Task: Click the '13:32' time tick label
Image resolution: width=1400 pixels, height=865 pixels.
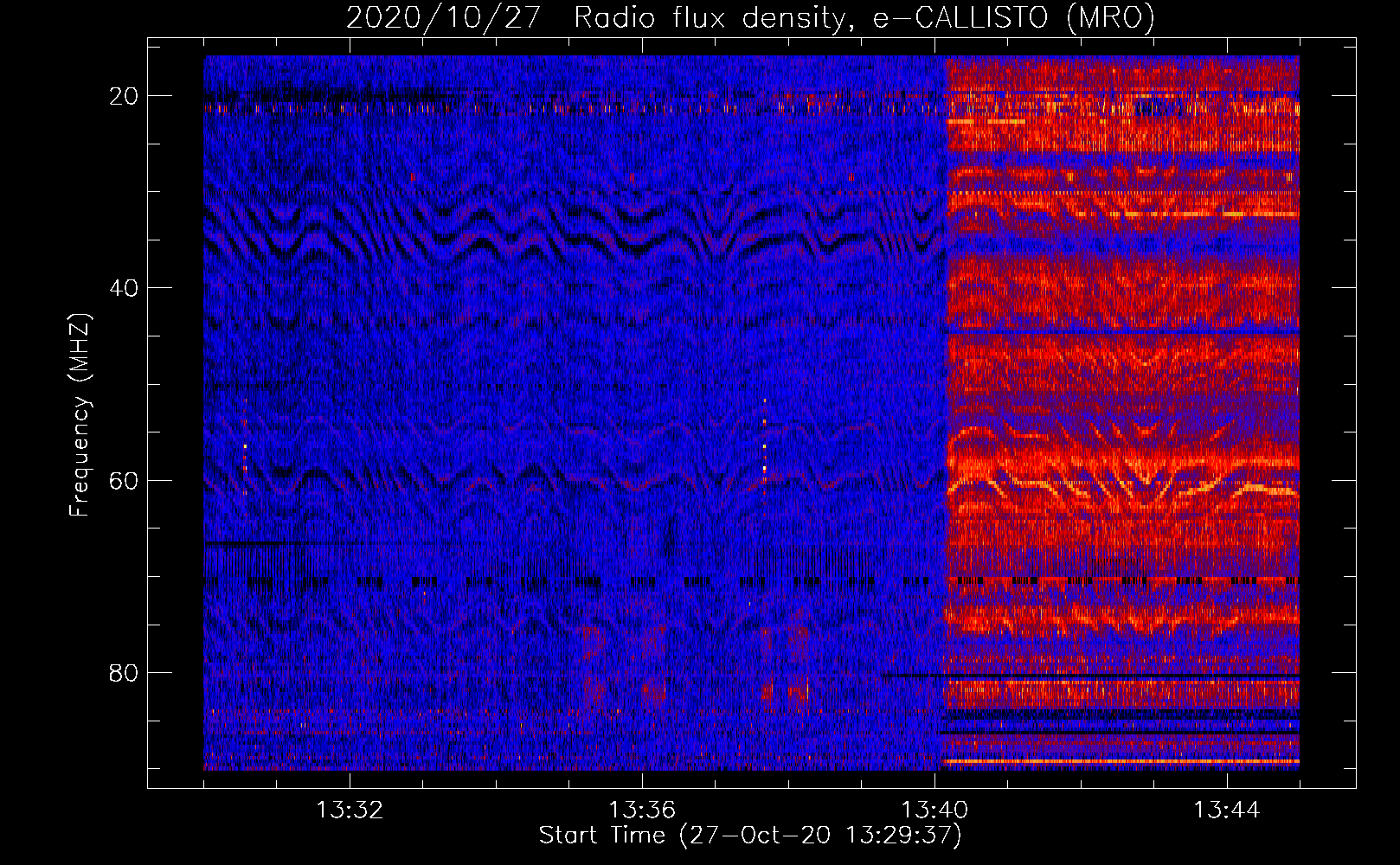Action: tap(350, 811)
